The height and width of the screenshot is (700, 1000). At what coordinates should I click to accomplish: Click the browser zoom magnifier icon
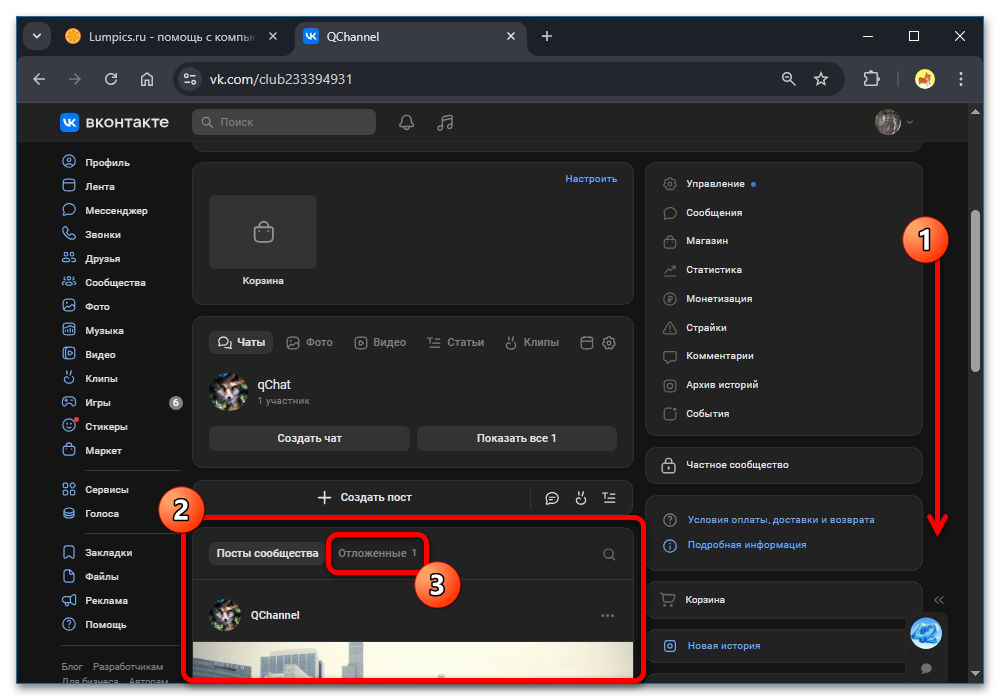[788, 79]
